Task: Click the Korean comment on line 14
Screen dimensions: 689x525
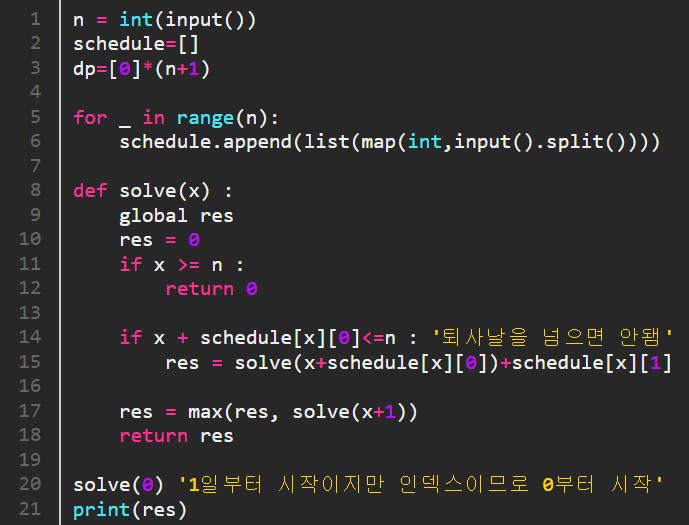Action: pyautogui.click(x=553, y=337)
